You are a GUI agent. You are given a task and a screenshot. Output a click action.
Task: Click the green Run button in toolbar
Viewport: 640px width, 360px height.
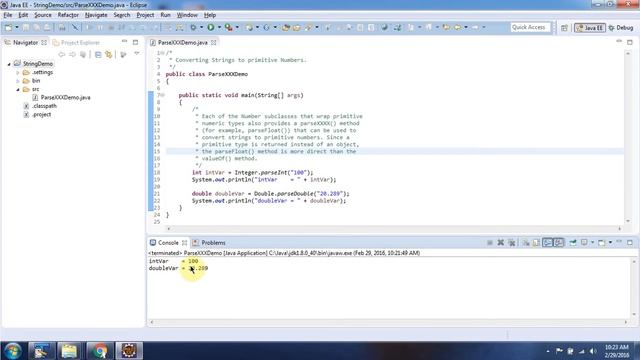point(211,27)
